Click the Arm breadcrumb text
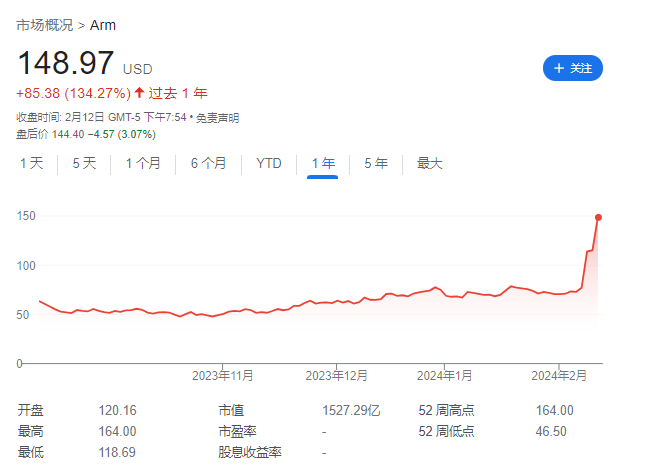 103,26
